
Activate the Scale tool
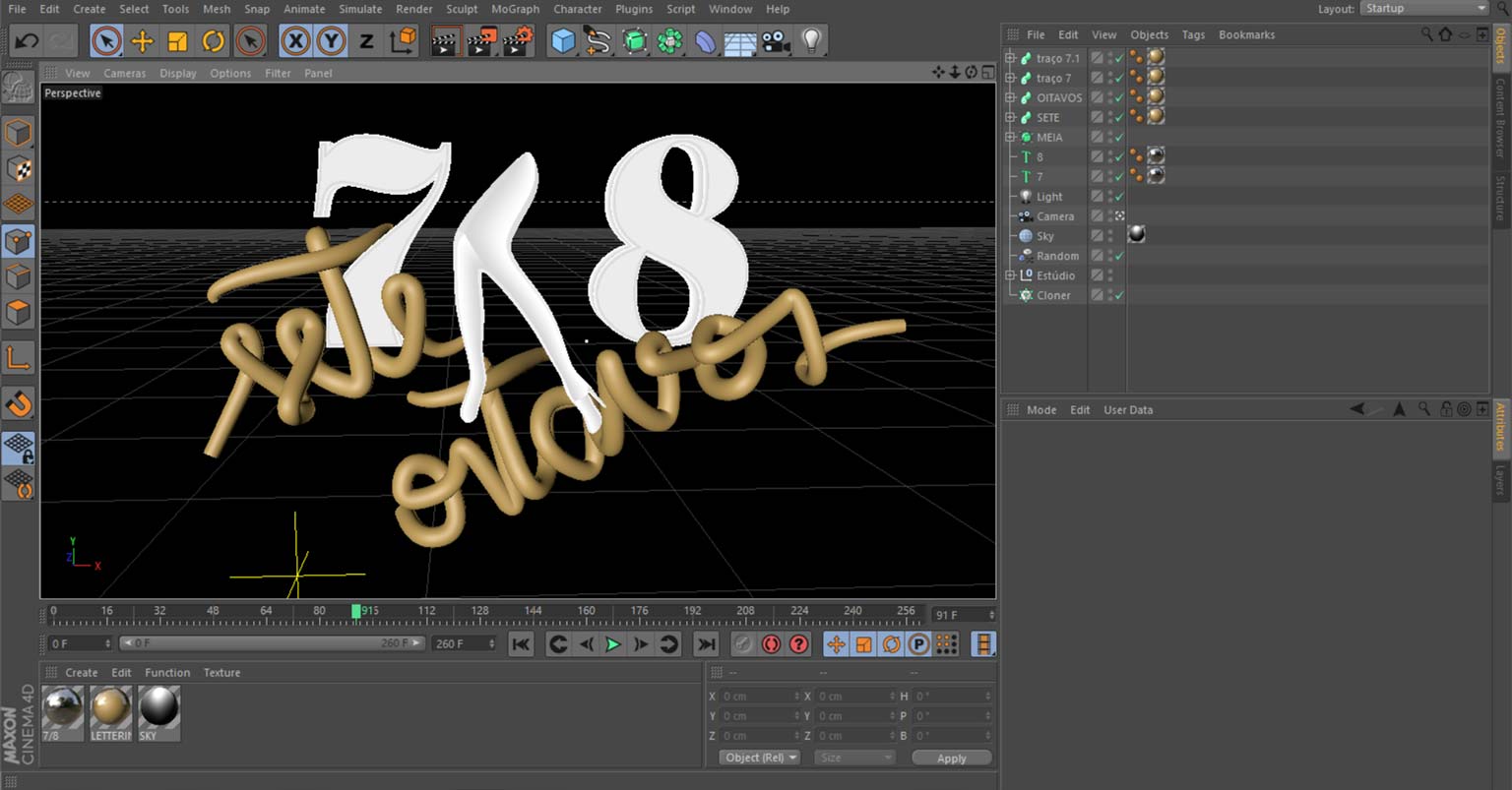pyautogui.click(x=177, y=41)
